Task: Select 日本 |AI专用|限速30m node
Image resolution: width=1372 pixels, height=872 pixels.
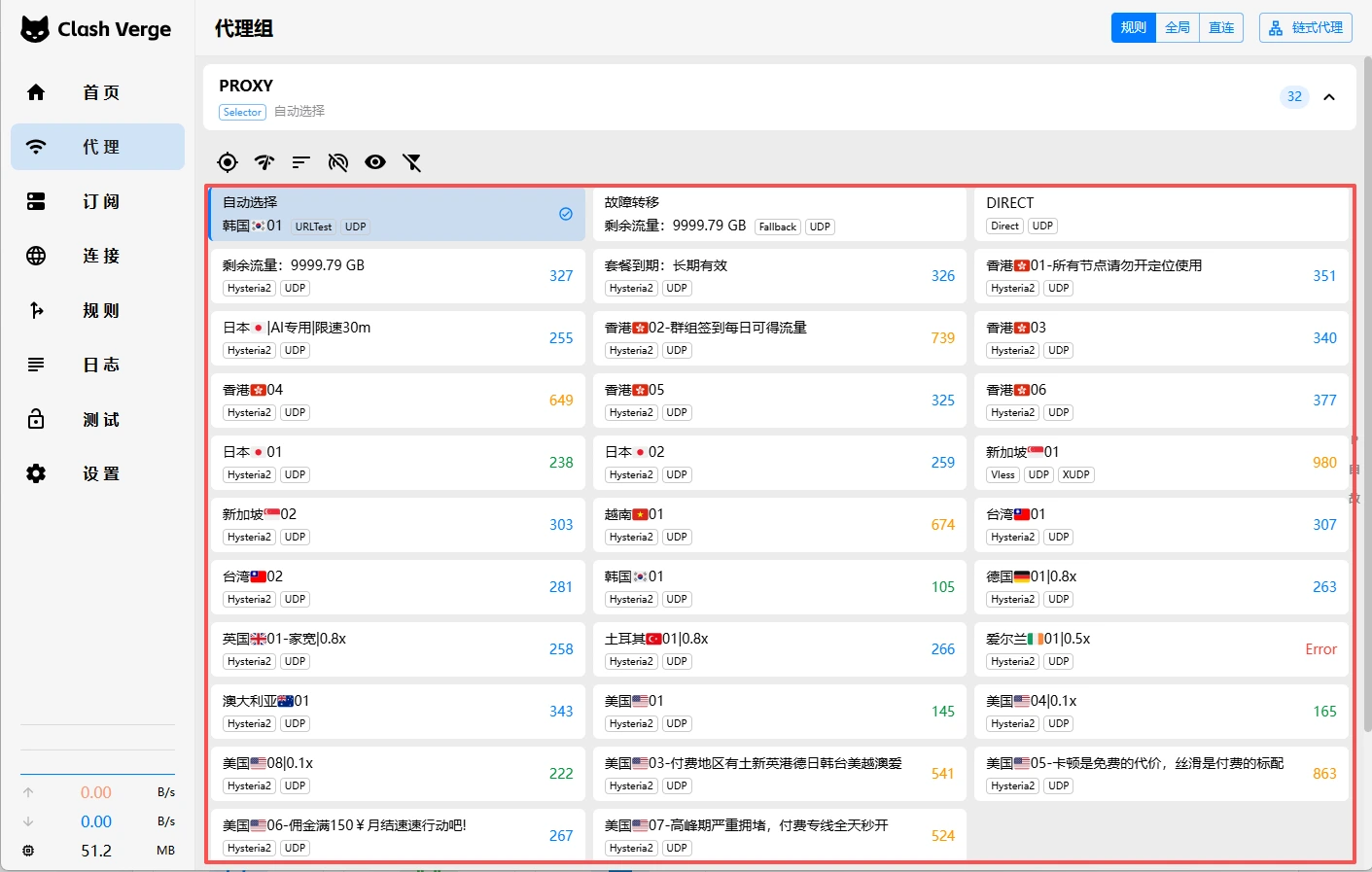Action: [398, 338]
